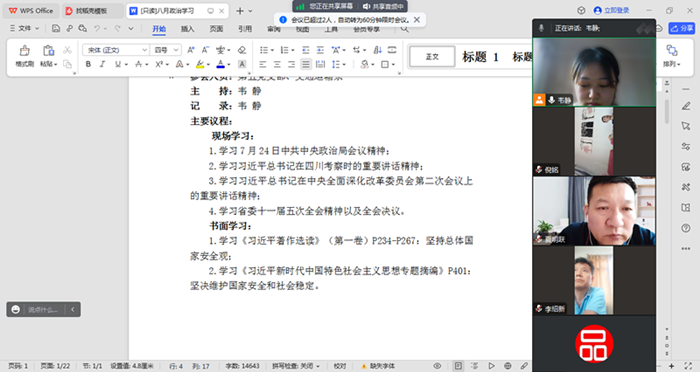Click the 立即登录 login button
This screenshot has height=372, width=700.
click(x=612, y=10)
